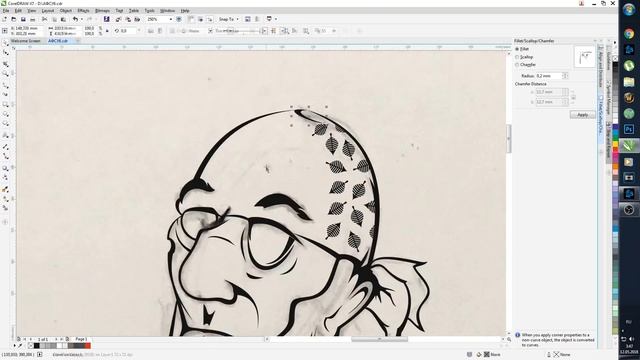Click the Export icon in toolbar
640x360 pixels.
(x=128, y=19)
